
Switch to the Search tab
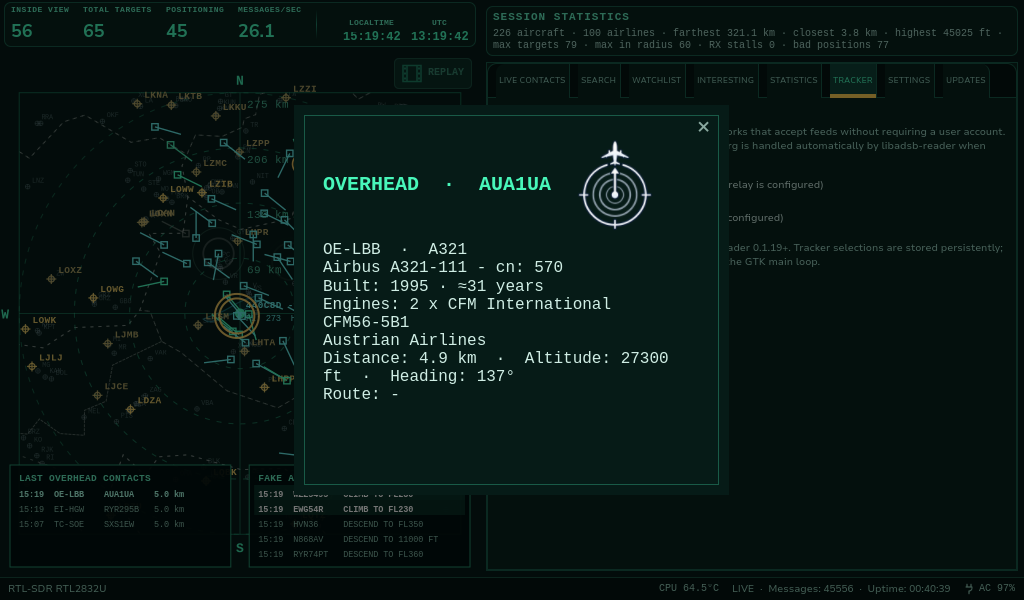598,80
